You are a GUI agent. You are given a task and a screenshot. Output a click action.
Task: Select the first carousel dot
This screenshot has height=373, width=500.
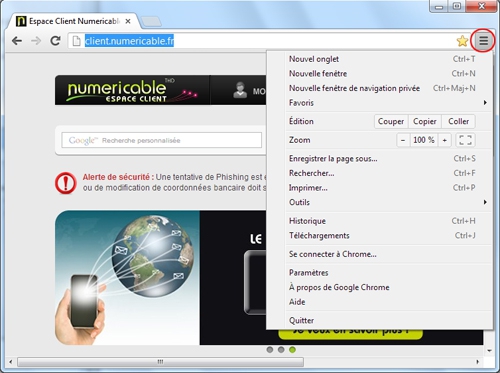click(270, 350)
